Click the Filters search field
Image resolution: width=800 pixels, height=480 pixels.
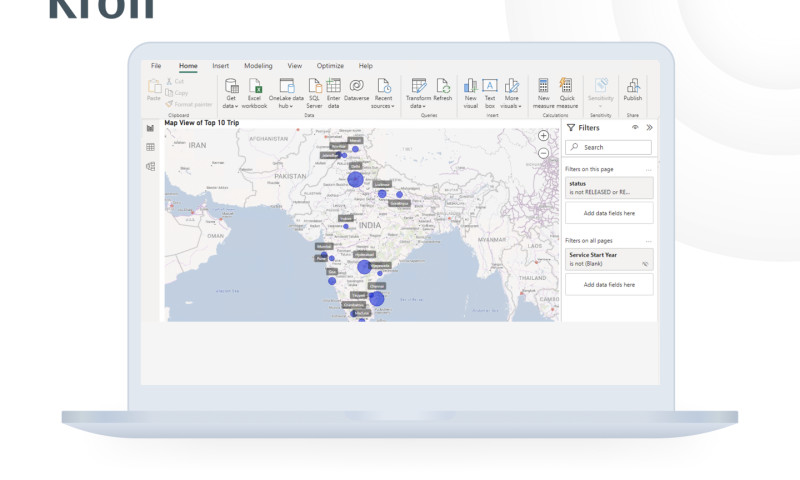612,147
